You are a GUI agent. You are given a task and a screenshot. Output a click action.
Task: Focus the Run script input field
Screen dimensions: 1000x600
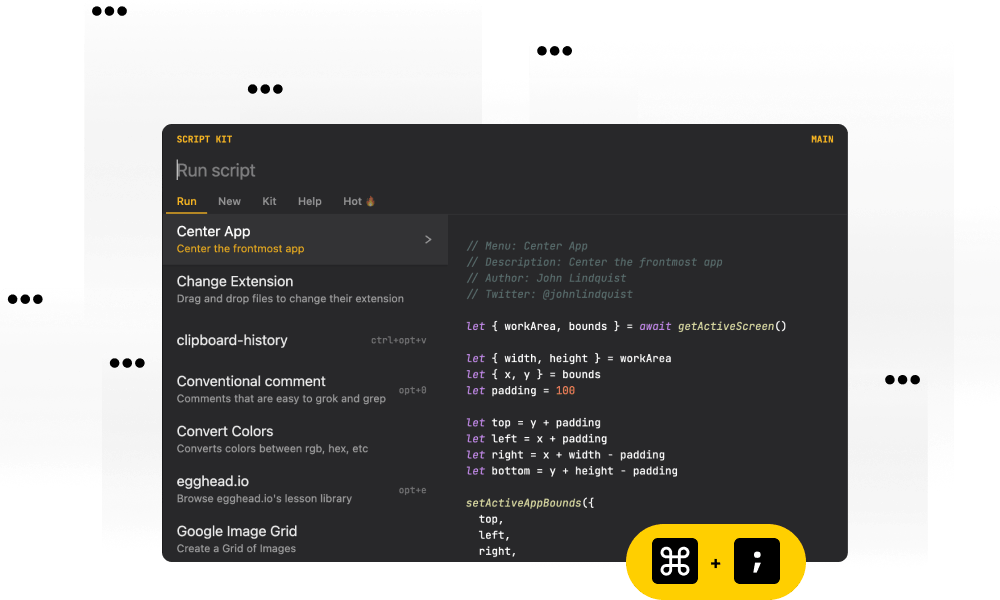504,170
